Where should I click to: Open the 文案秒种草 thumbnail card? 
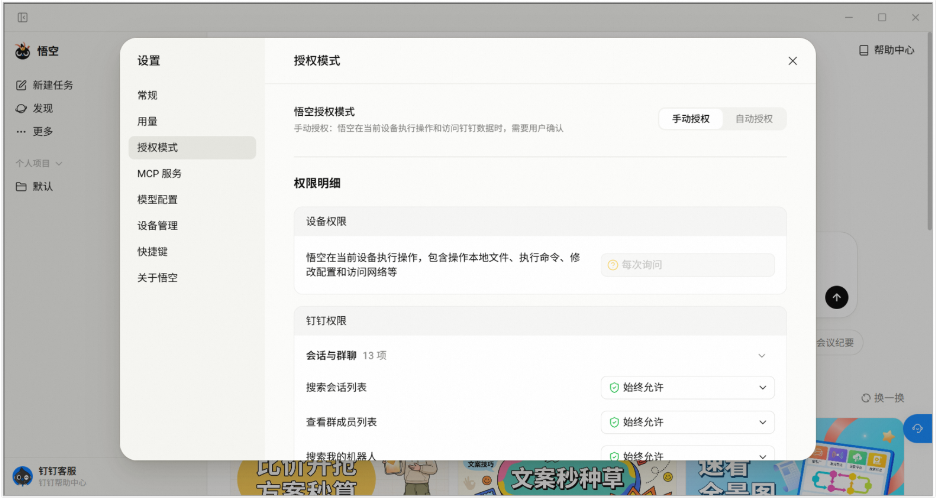click(568, 478)
